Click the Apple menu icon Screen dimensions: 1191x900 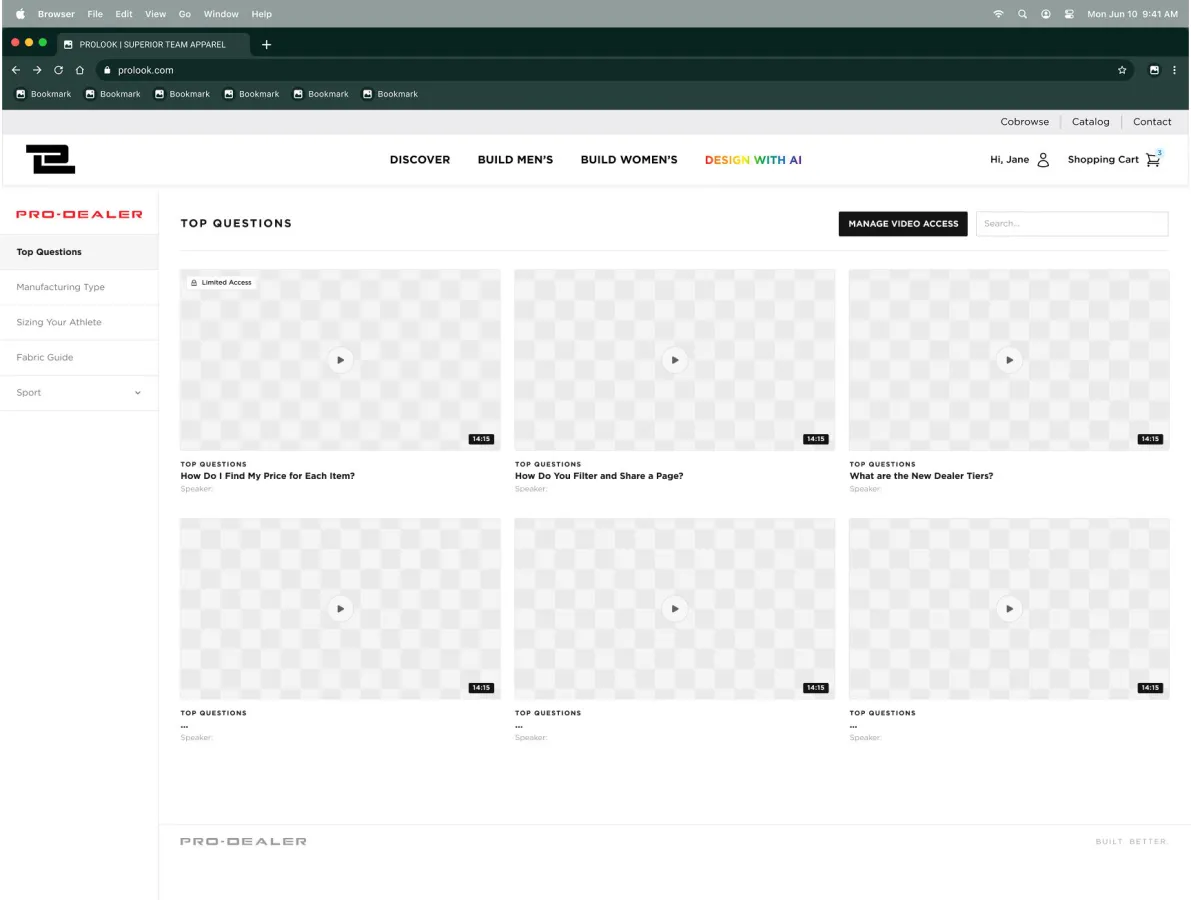coord(21,14)
